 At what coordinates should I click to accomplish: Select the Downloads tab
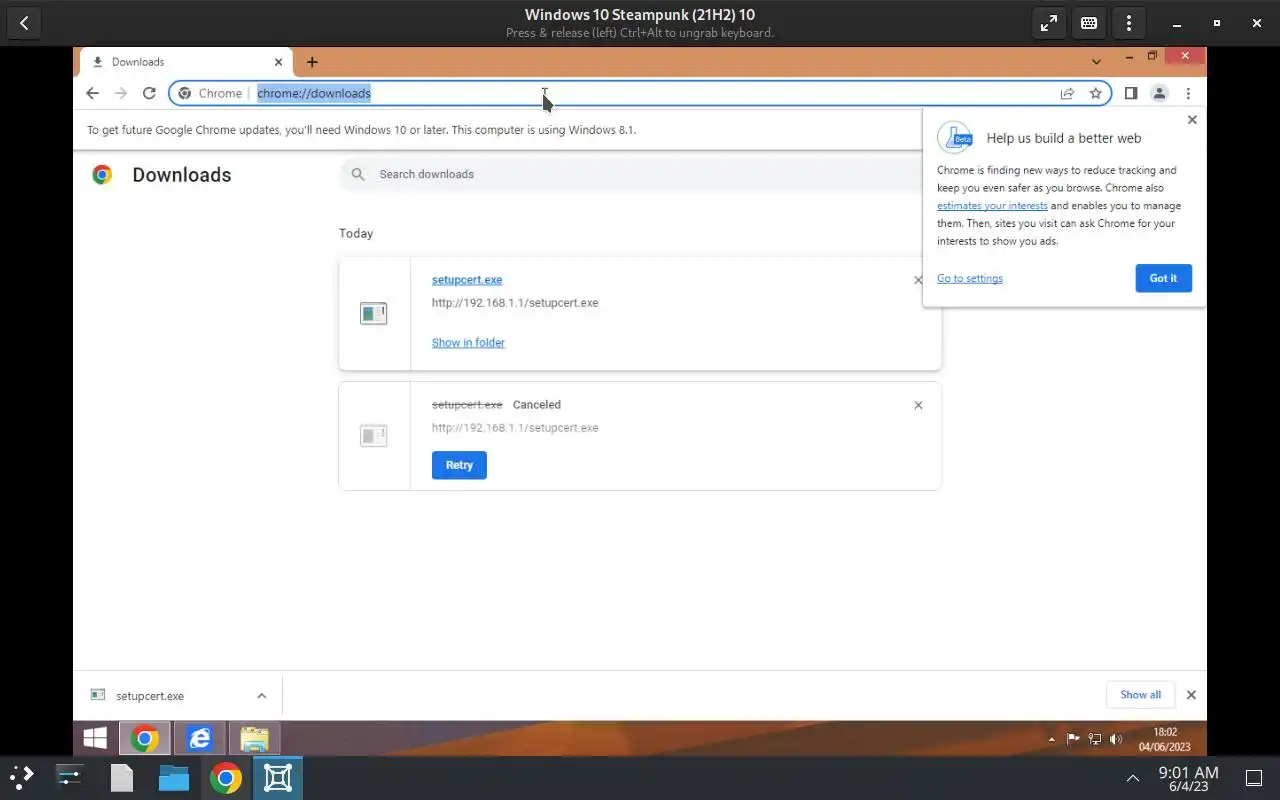click(x=185, y=62)
